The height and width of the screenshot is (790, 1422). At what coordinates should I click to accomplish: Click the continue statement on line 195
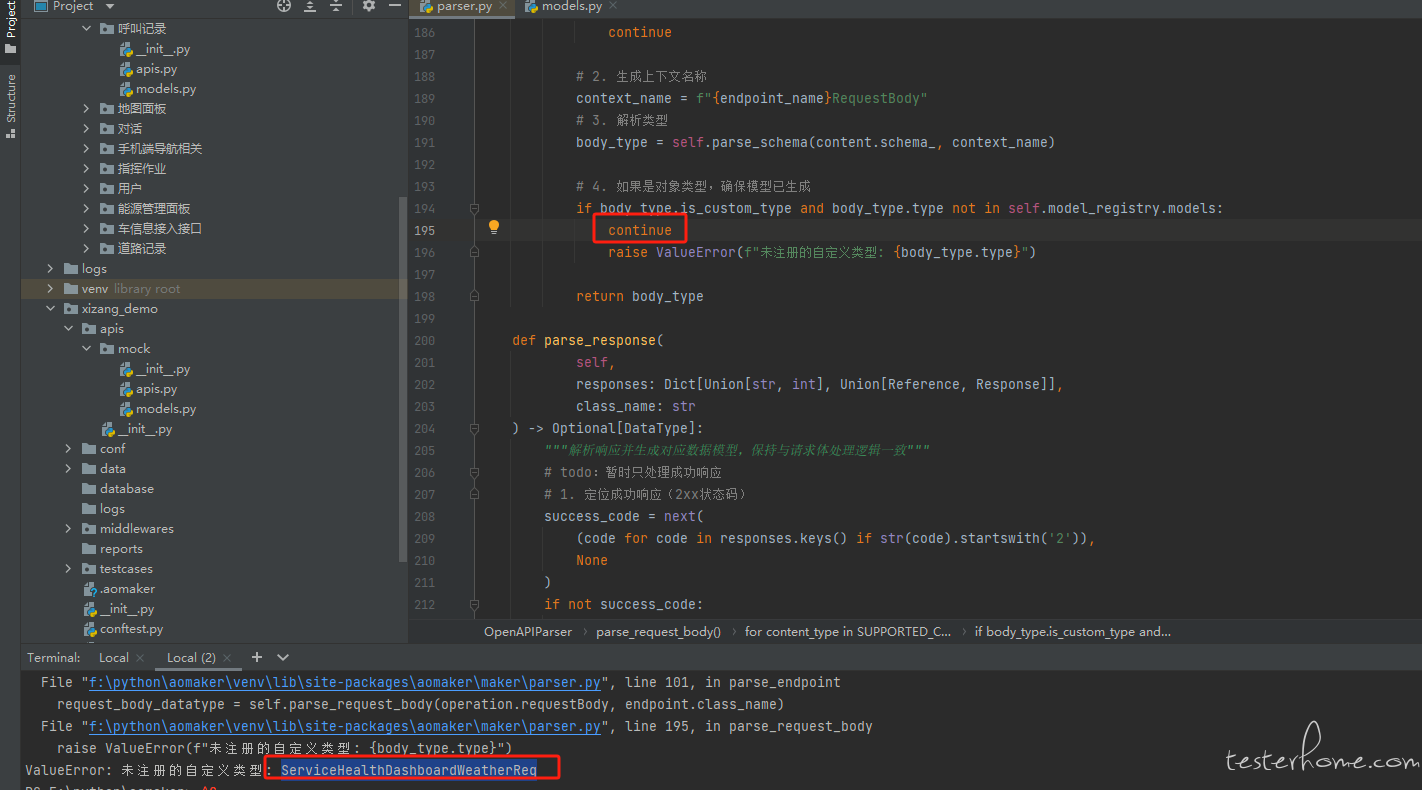pyautogui.click(x=640, y=231)
